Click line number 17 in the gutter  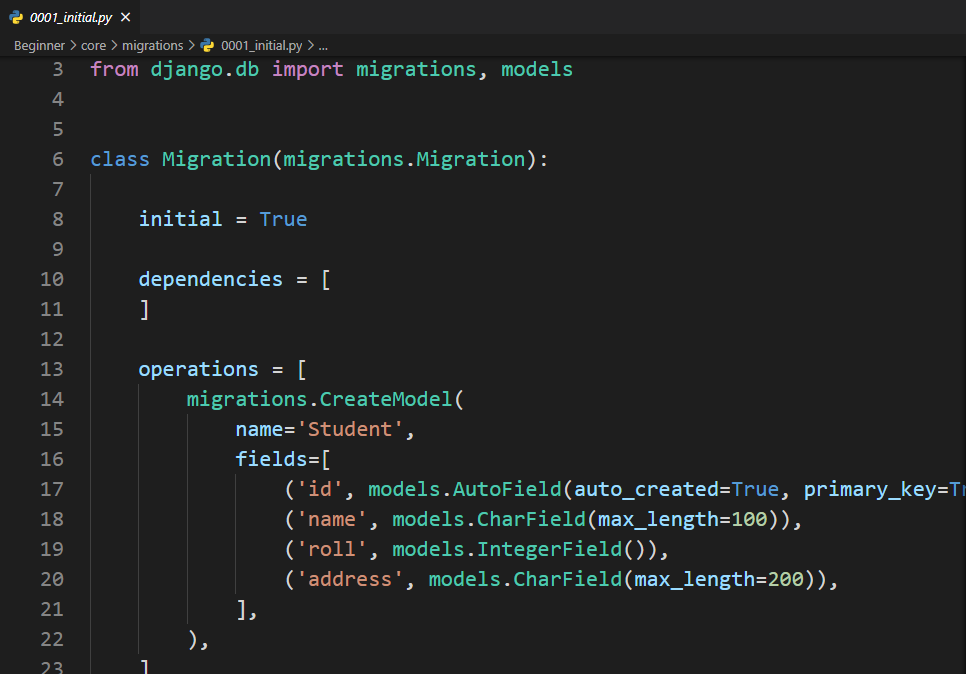coord(52,489)
